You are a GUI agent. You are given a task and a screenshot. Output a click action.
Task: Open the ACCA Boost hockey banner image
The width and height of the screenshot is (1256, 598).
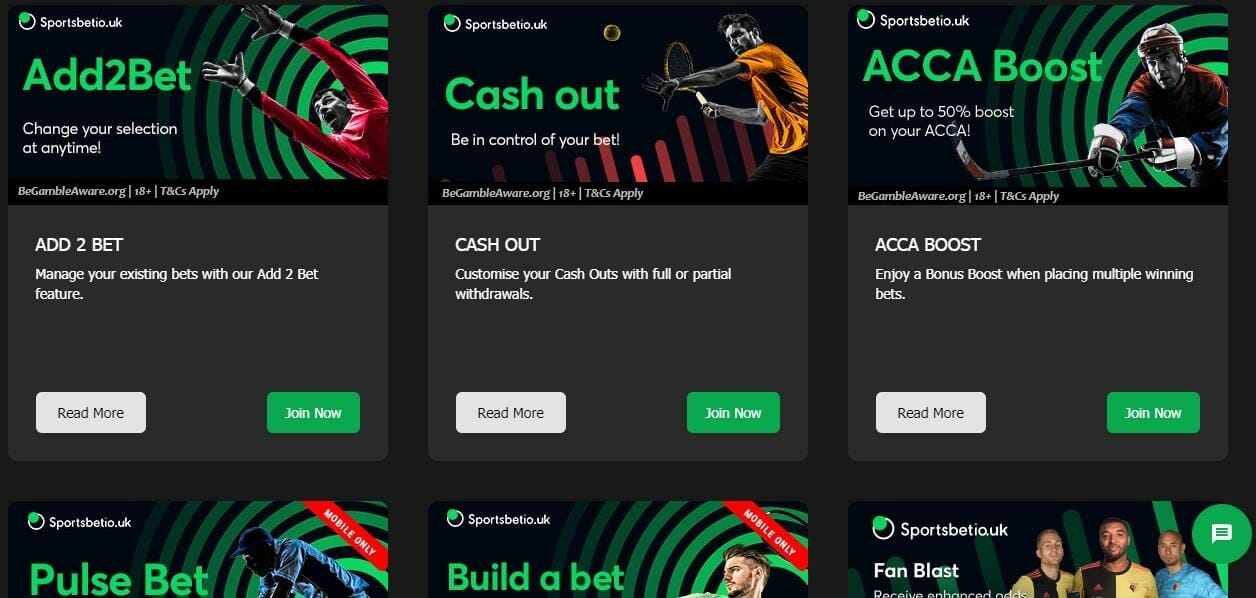click(1038, 104)
